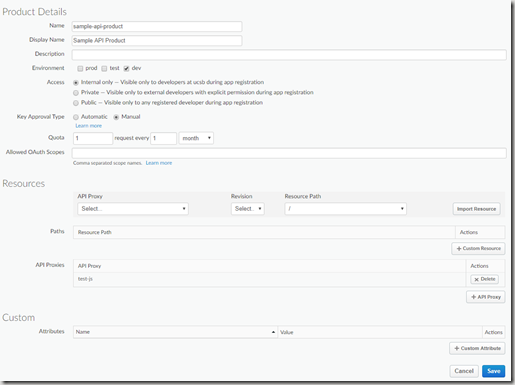
Task: Uncheck the dev environment checkbox
Action: click(126, 69)
